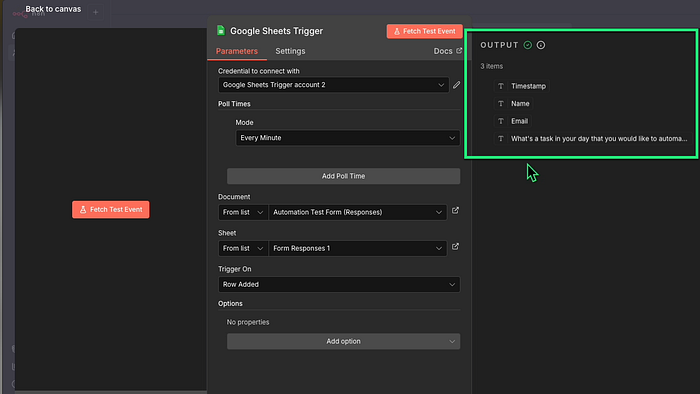Click the Add option button
Screen dimensions: 700x394
coord(343,341)
